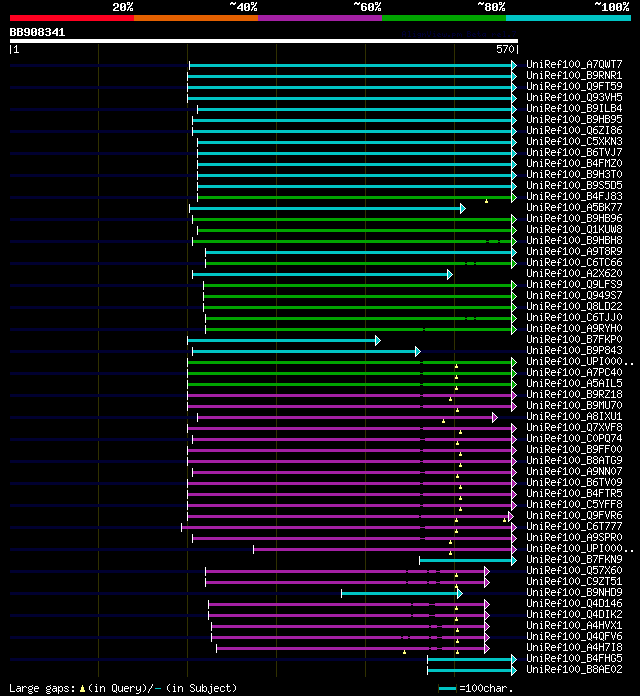Click the BB908341 query name label

(x=37, y=32)
